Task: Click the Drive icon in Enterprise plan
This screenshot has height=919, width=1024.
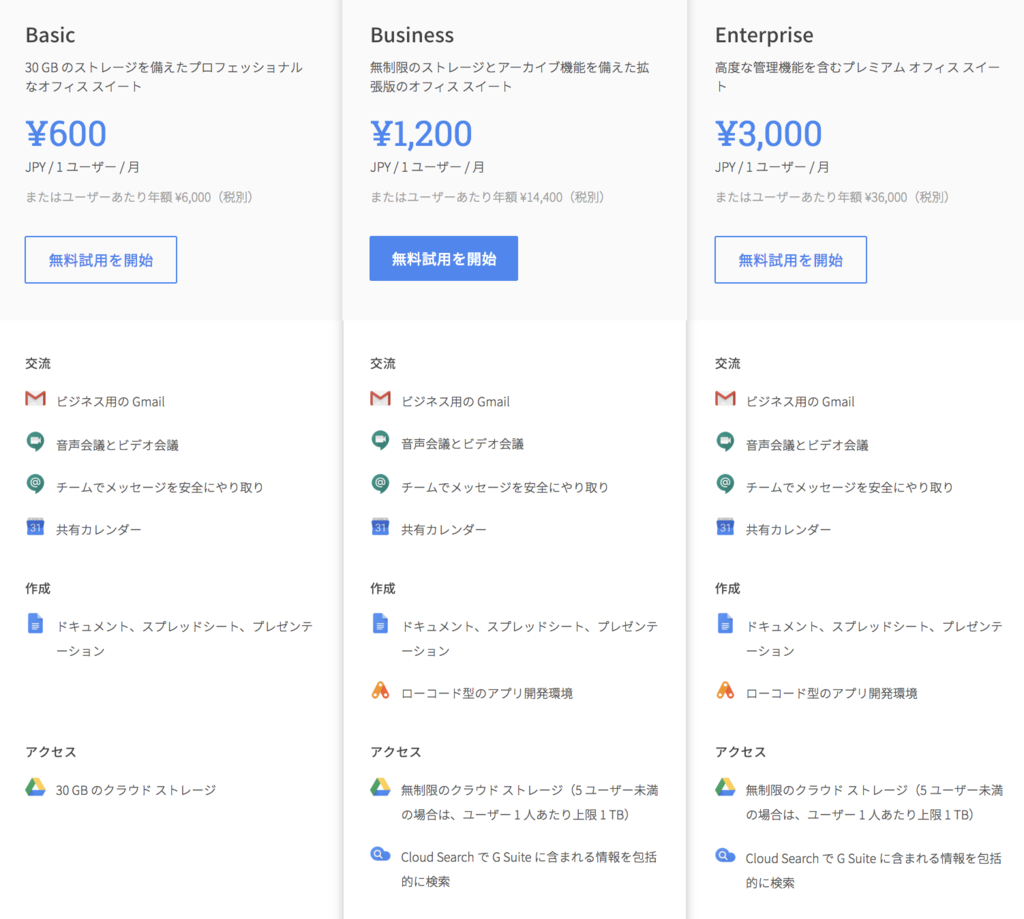Action: [x=725, y=787]
